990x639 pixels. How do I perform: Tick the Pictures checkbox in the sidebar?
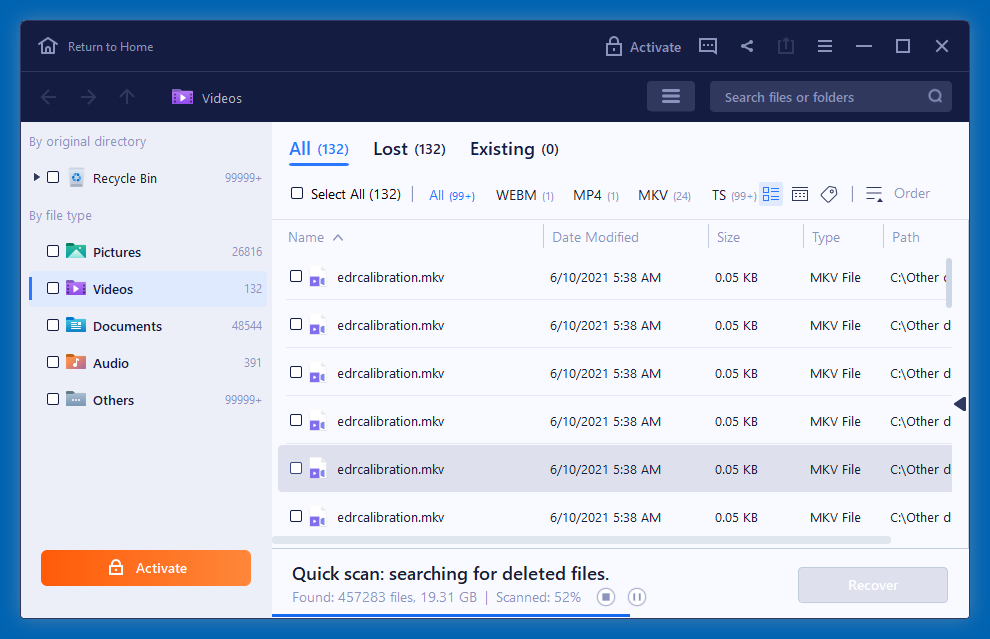[x=53, y=252]
